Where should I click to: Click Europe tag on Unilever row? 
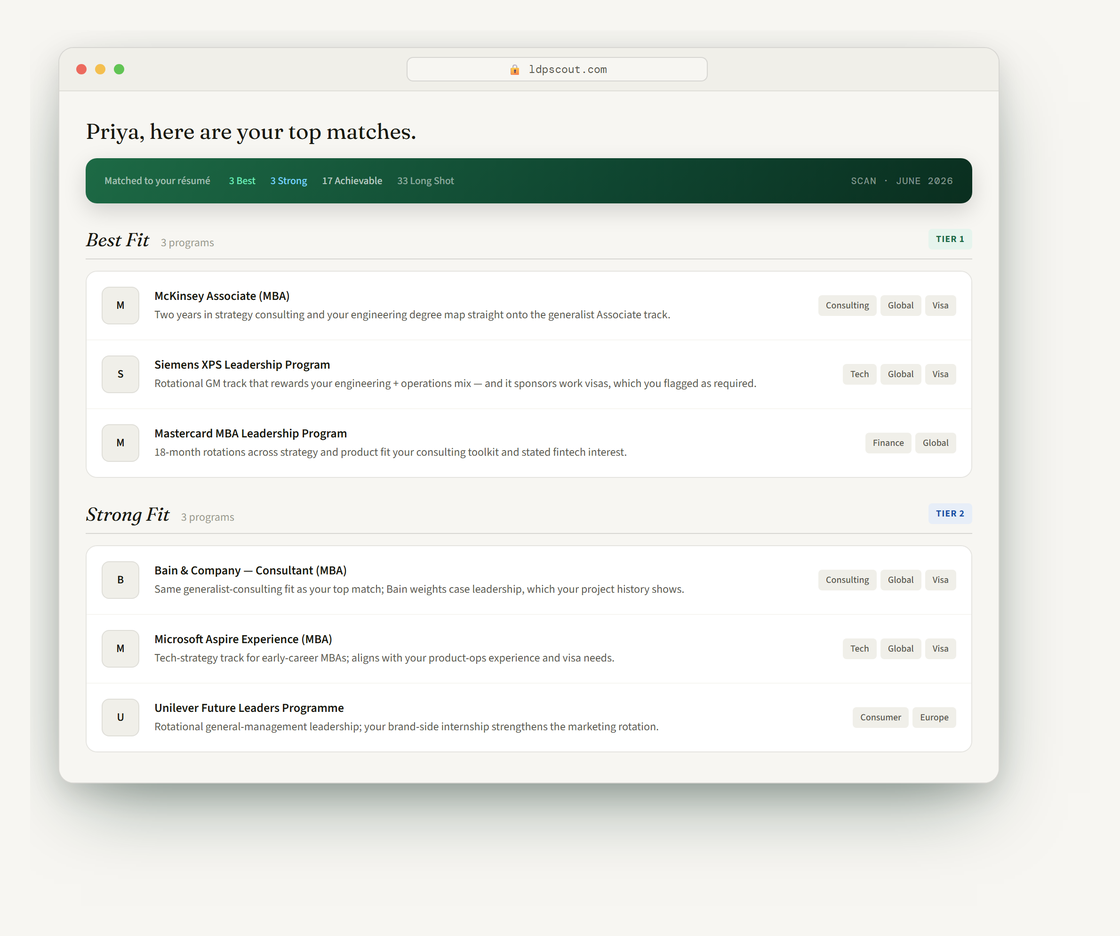[x=934, y=717]
